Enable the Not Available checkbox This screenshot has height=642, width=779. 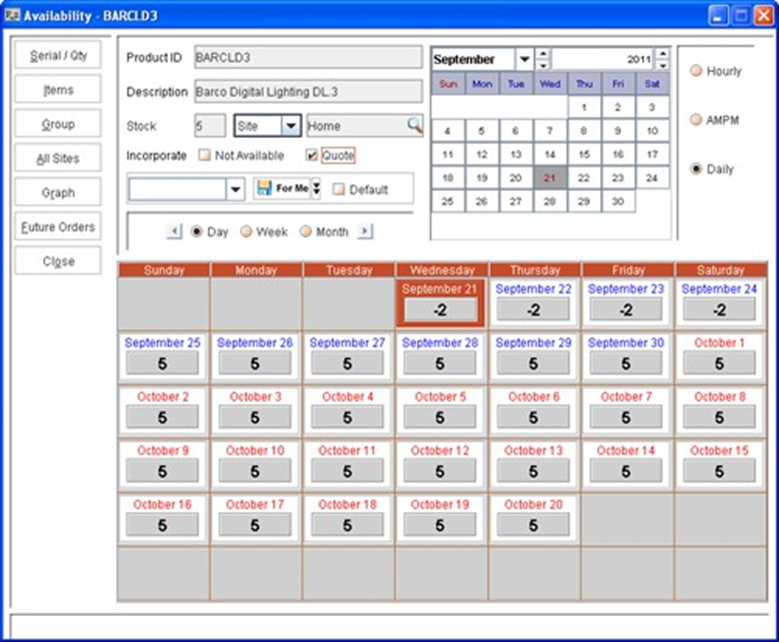pos(205,155)
